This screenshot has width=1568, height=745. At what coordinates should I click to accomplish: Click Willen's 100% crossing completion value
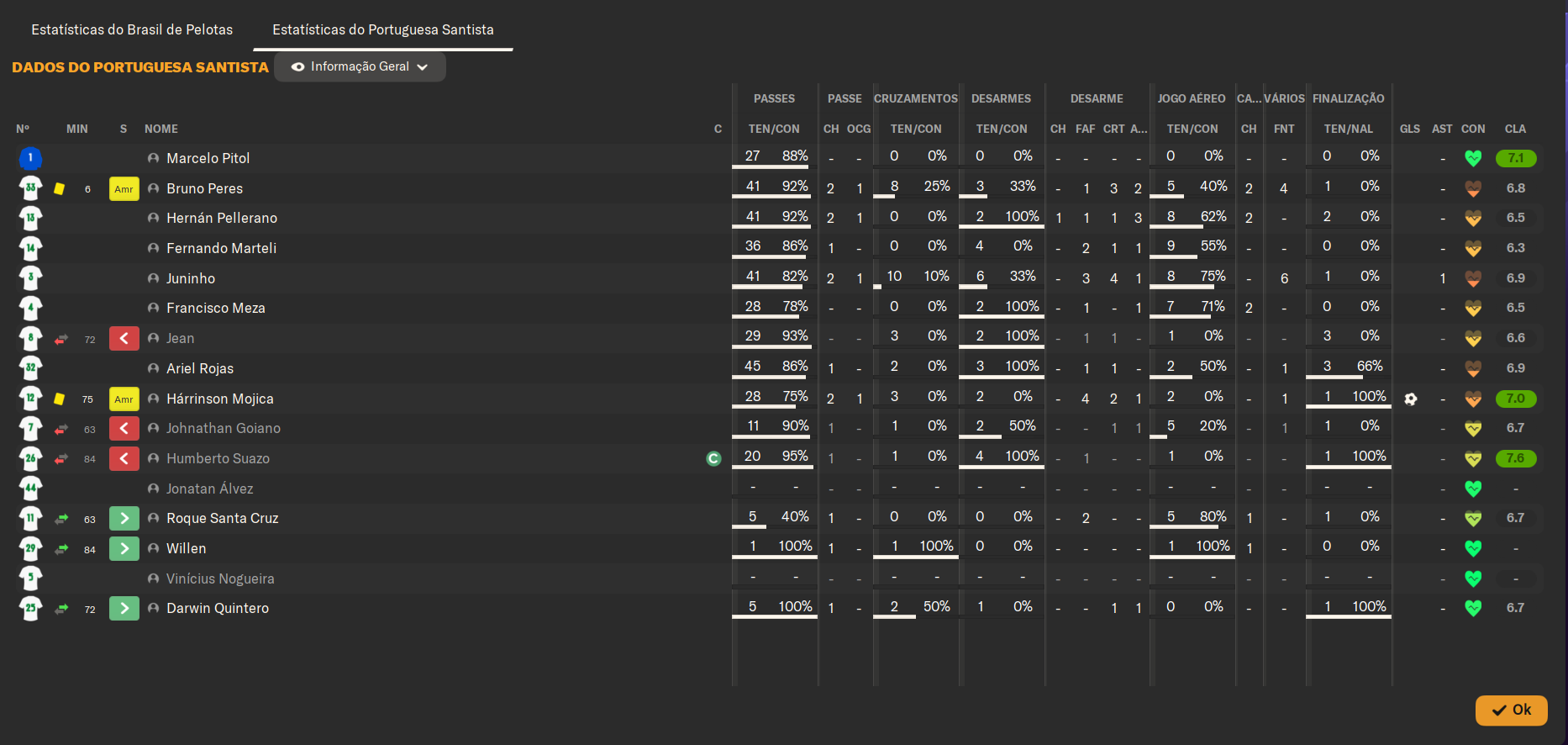(x=937, y=547)
